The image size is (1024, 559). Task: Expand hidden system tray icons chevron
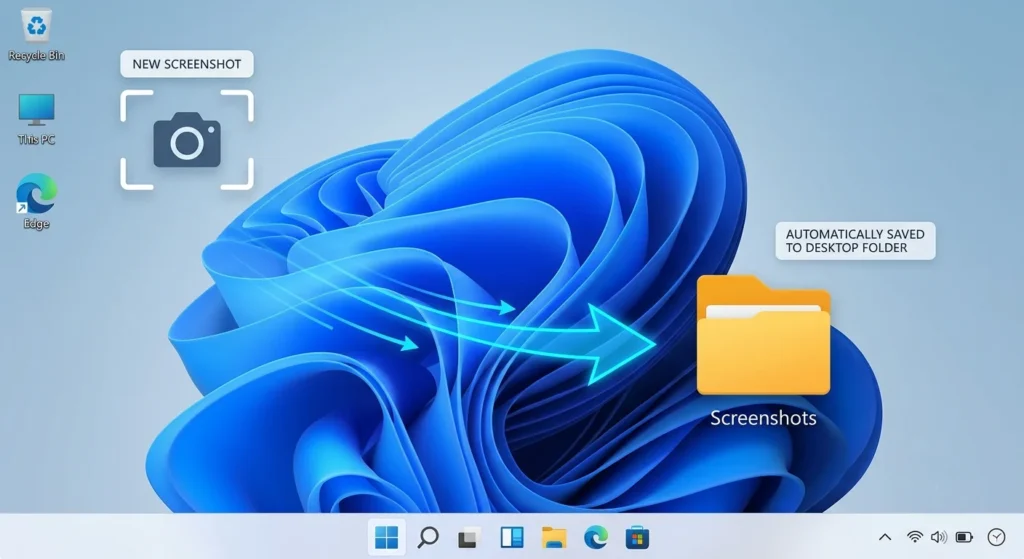(x=885, y=537)
